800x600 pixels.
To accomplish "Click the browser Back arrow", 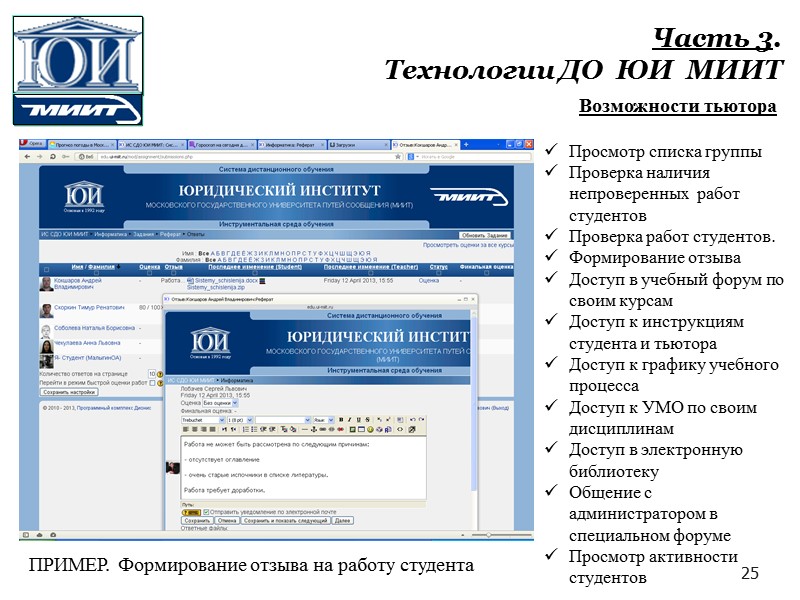I will coord(28,157).
